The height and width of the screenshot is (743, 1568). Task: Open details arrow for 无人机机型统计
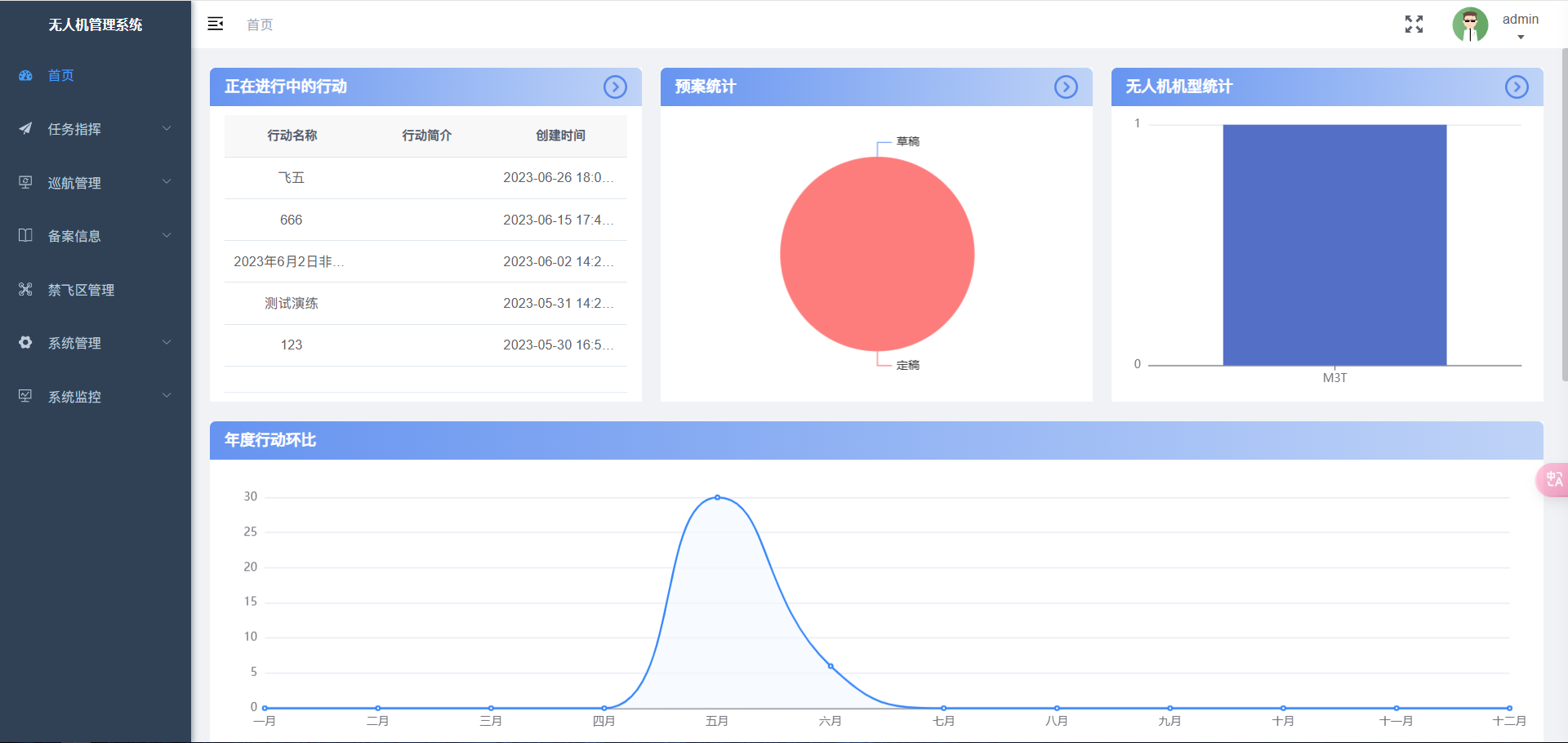(x=1517, y=87)
